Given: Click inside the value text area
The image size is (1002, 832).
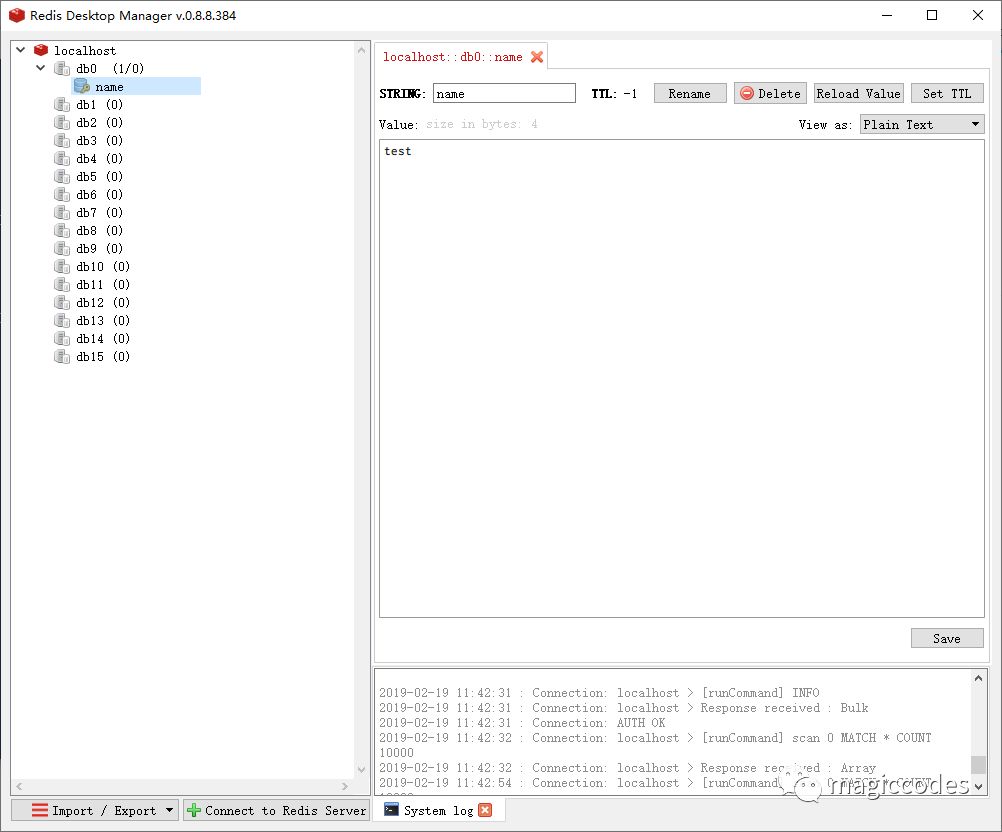Looking at the screenshot, I should [681, 378].
